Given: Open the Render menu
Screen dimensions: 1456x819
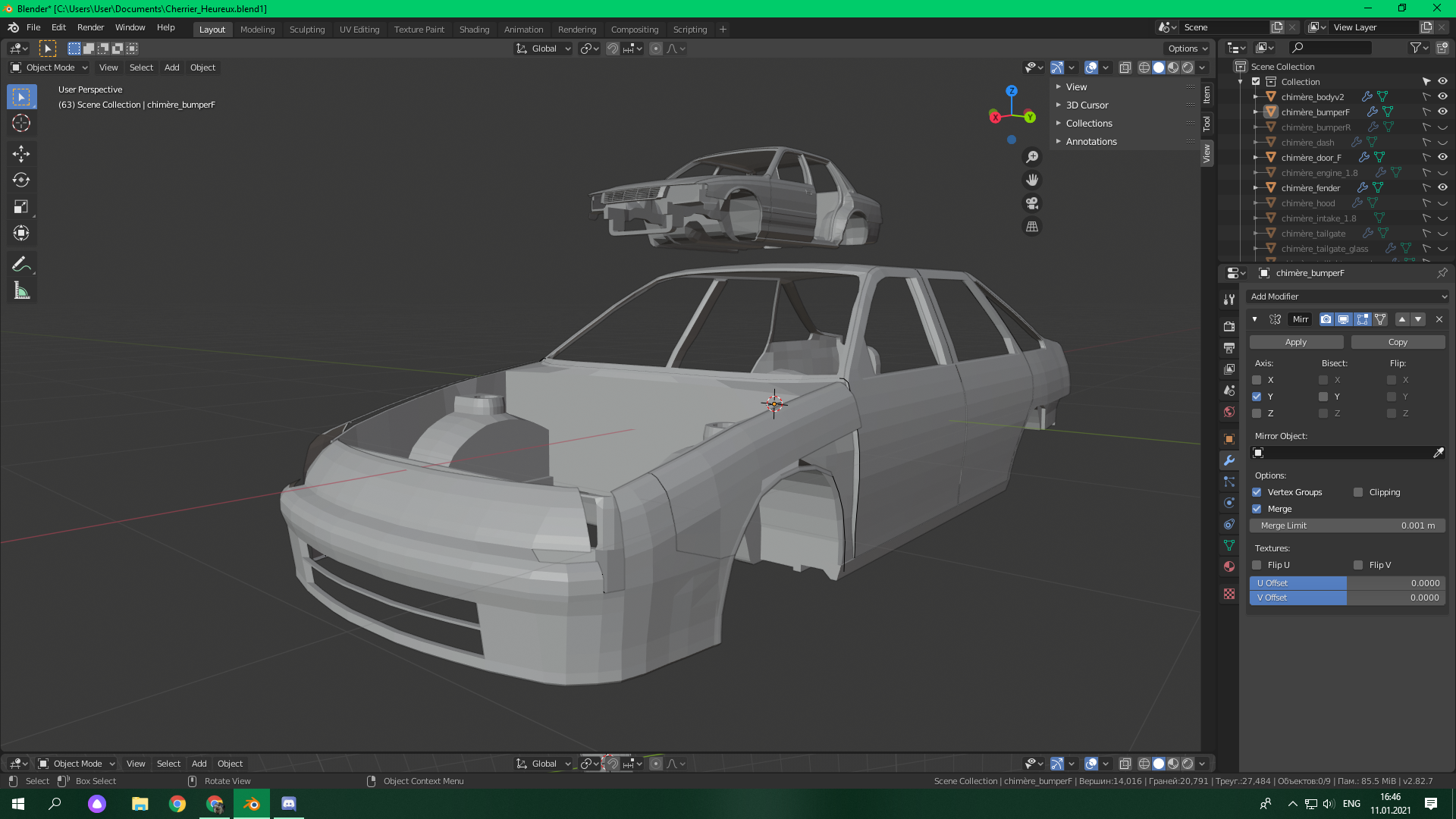Looking at the screenshot, I should pos(90,27).
